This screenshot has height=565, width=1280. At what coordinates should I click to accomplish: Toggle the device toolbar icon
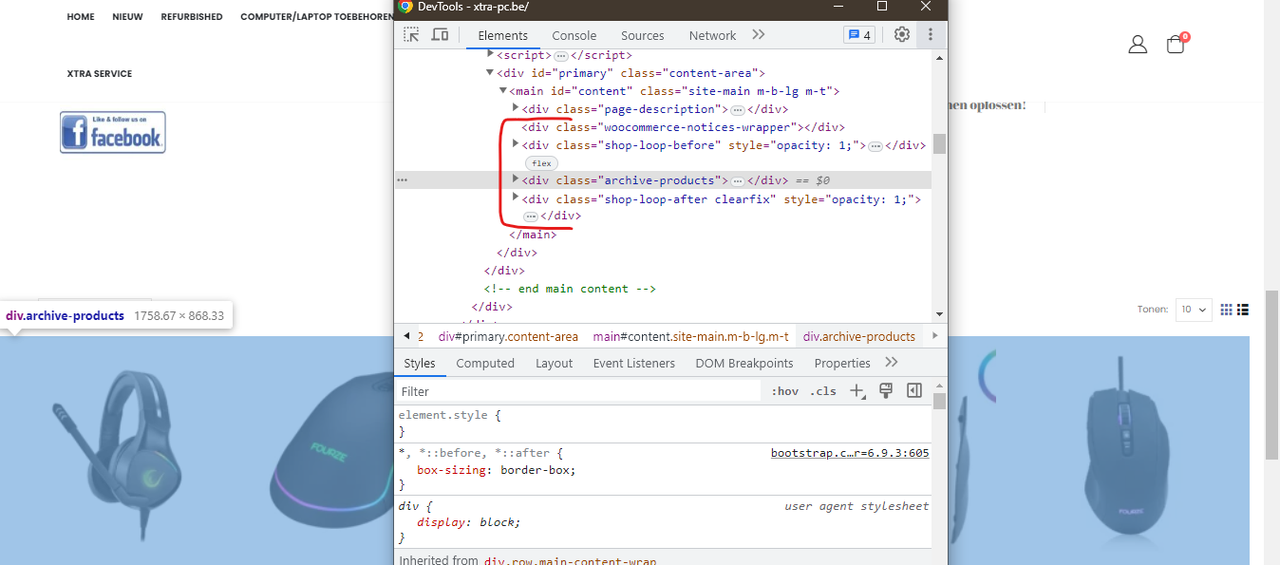click(440, 35)
